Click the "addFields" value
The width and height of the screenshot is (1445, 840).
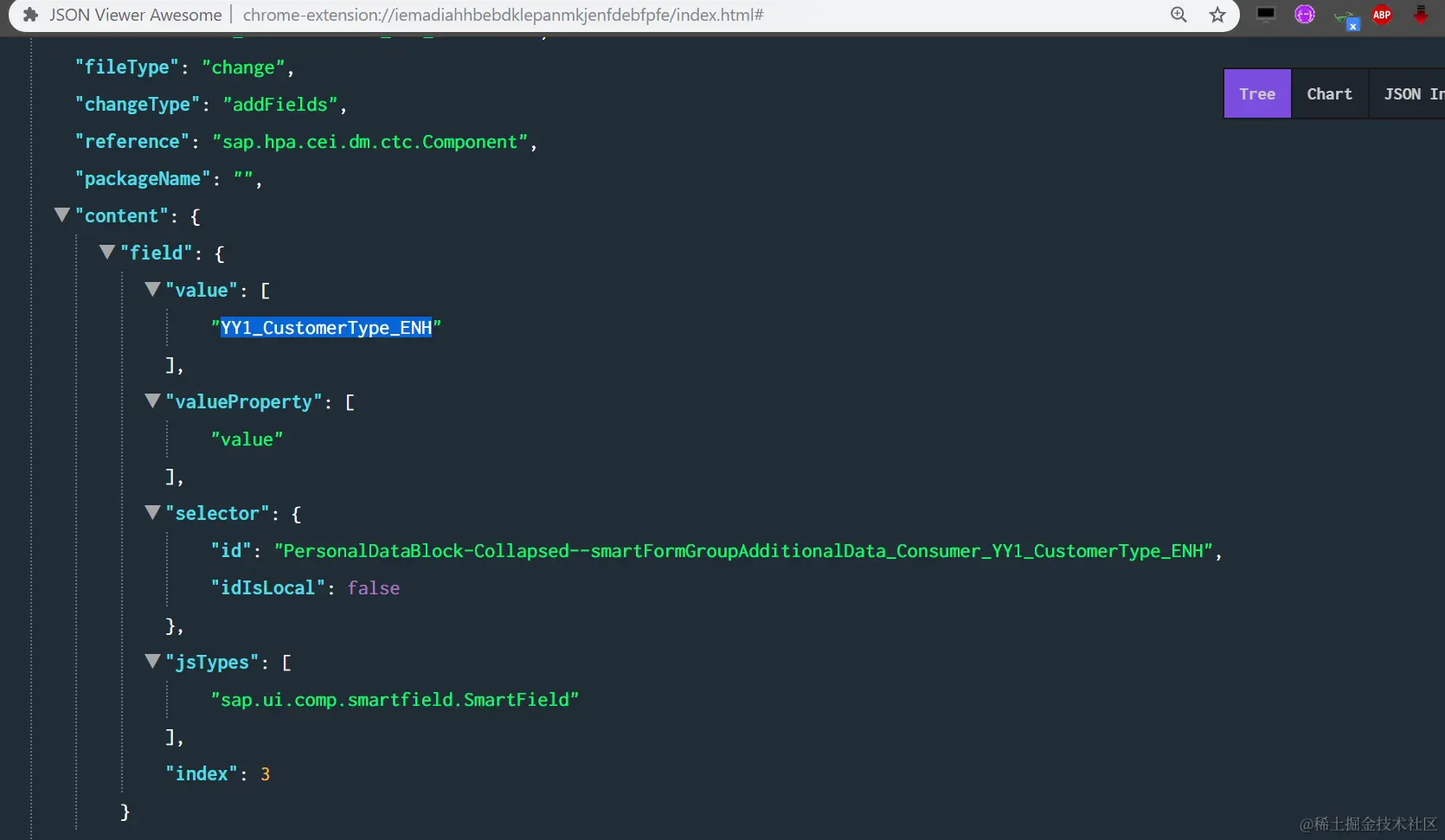[280, 105]
